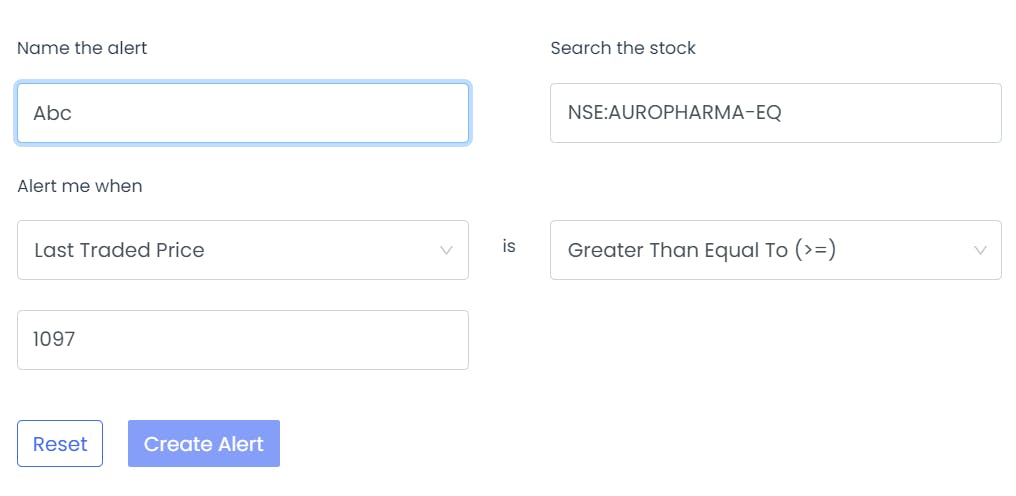Place cursor on the 1097 number text
This screenshot has height=496, width=1016.
[x=54, y=339]
